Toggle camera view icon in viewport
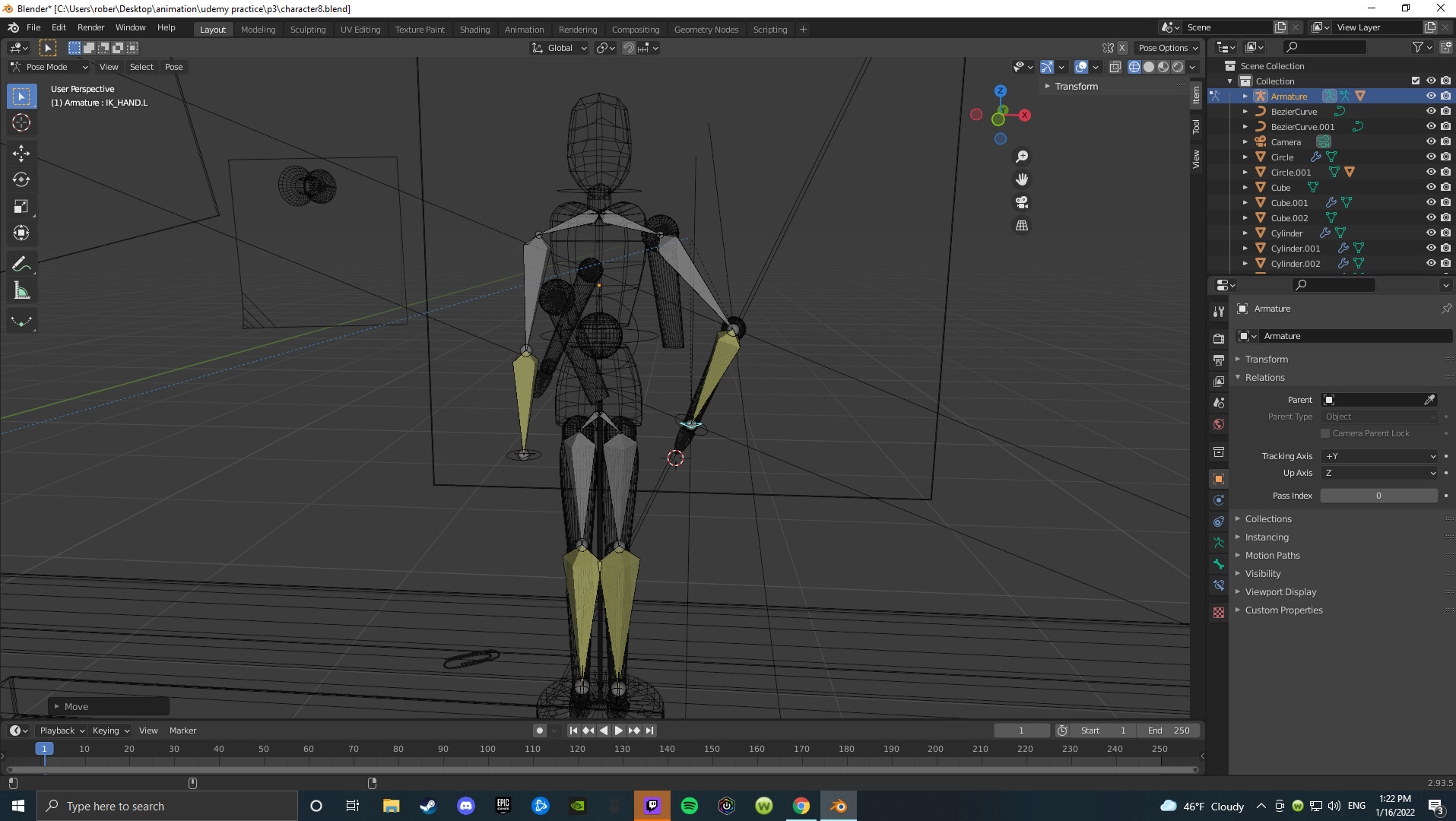1456x821 pixels. click(x=1022, y=202)
